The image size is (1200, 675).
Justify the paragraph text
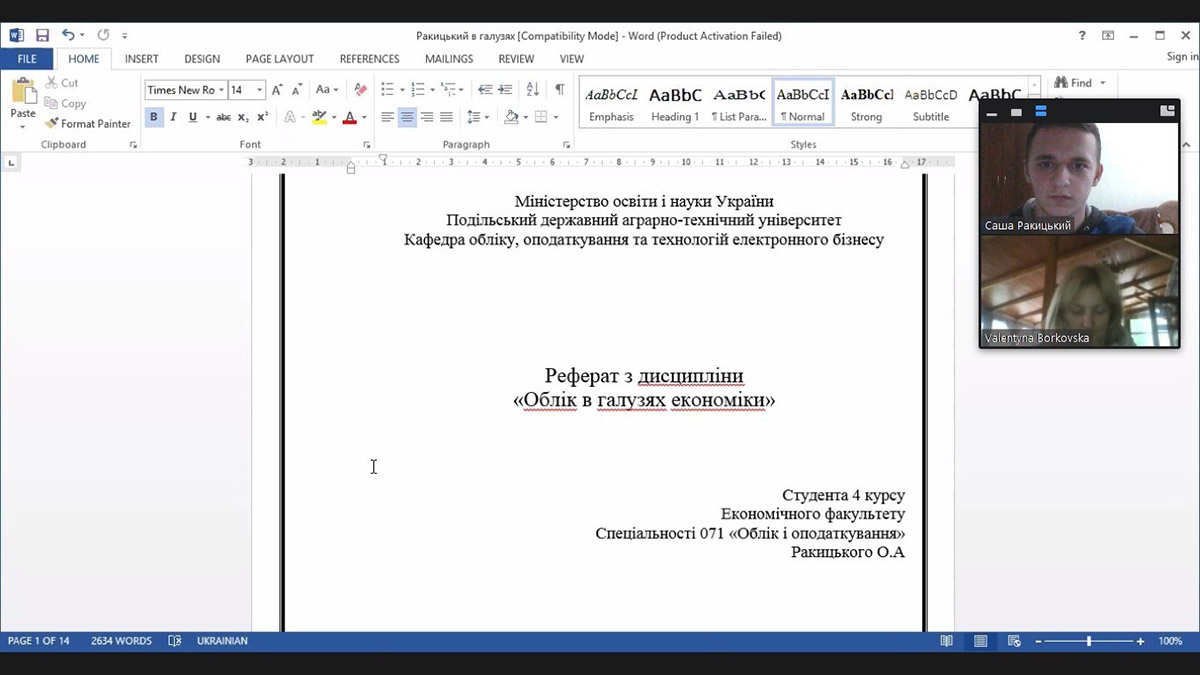point(446,117)
